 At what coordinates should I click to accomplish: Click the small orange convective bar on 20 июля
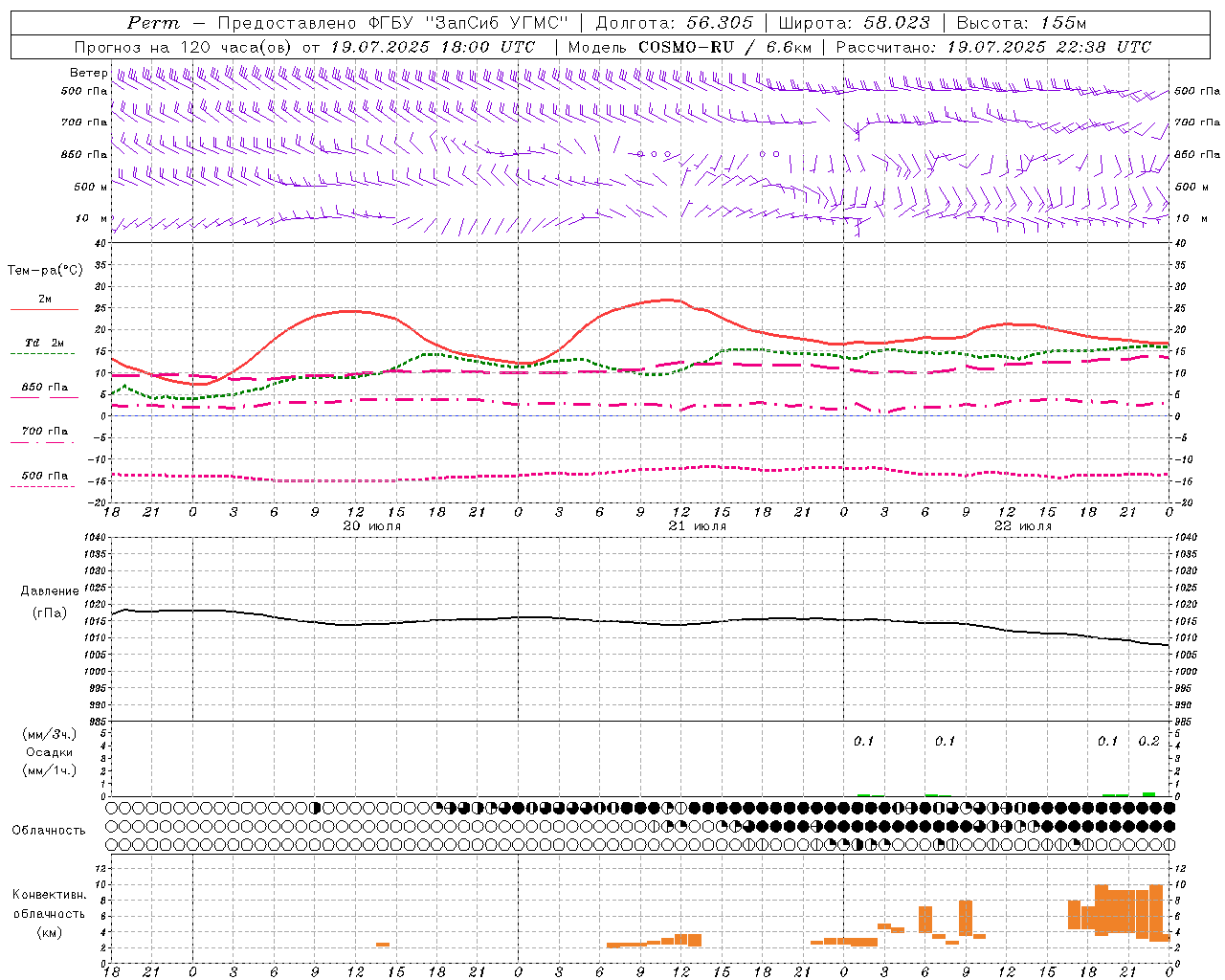[x=383, y=945]
